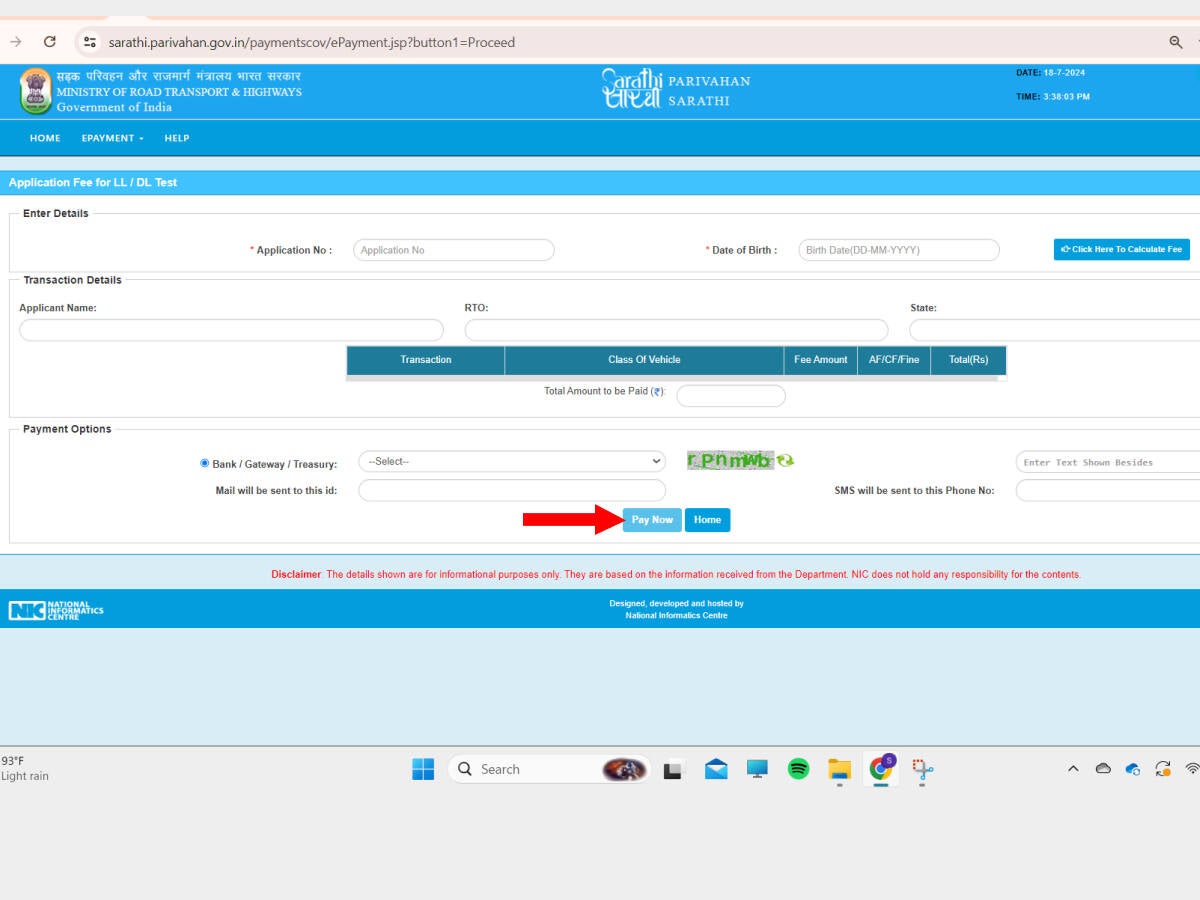Open the EPAYMENT dropdown menu
Screen dimensions: 1200x900
pos(112,138)
